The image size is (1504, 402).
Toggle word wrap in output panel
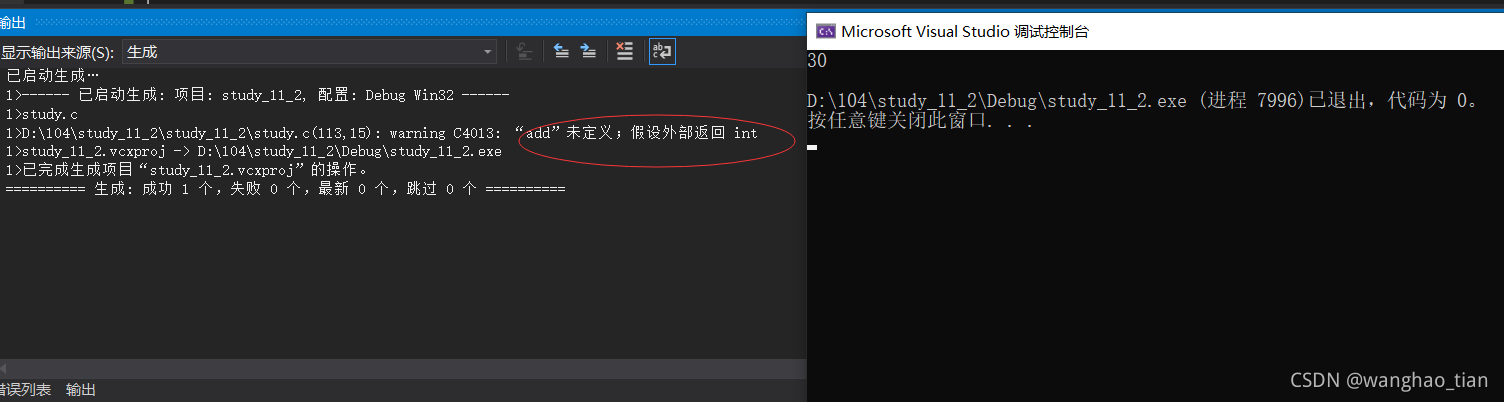click(662, 52)
